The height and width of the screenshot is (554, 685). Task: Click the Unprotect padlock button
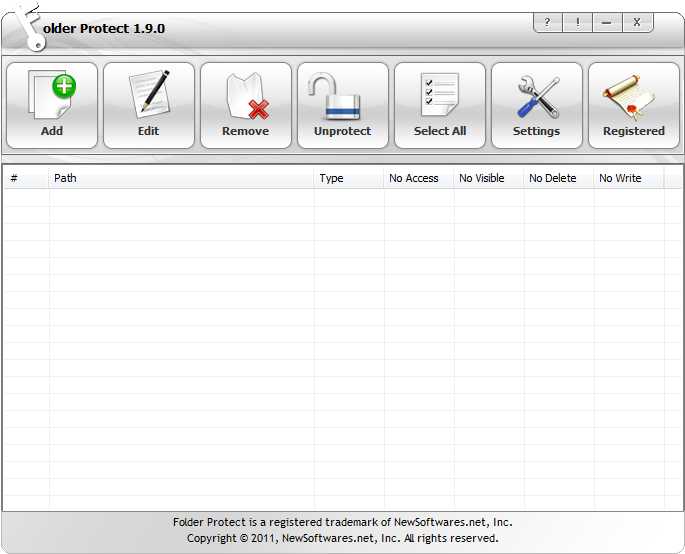click(343, 105)
